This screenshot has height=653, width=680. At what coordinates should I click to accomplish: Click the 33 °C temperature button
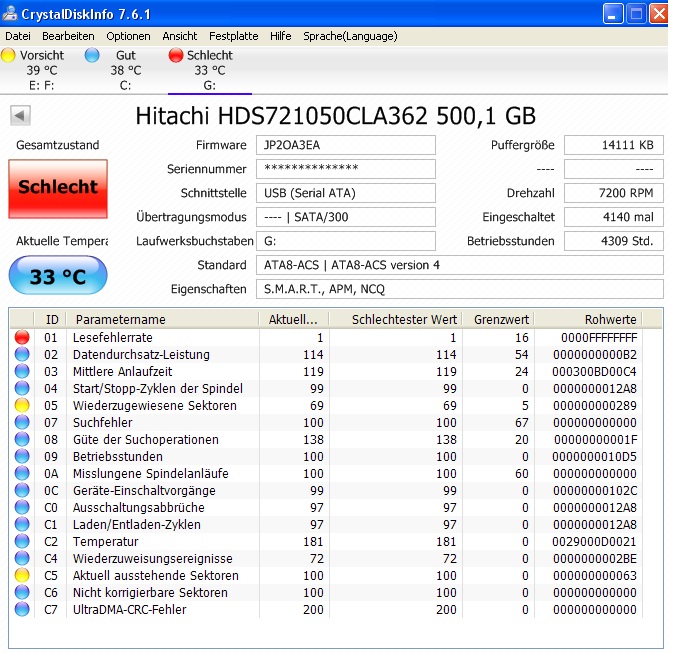click(58, 276)
